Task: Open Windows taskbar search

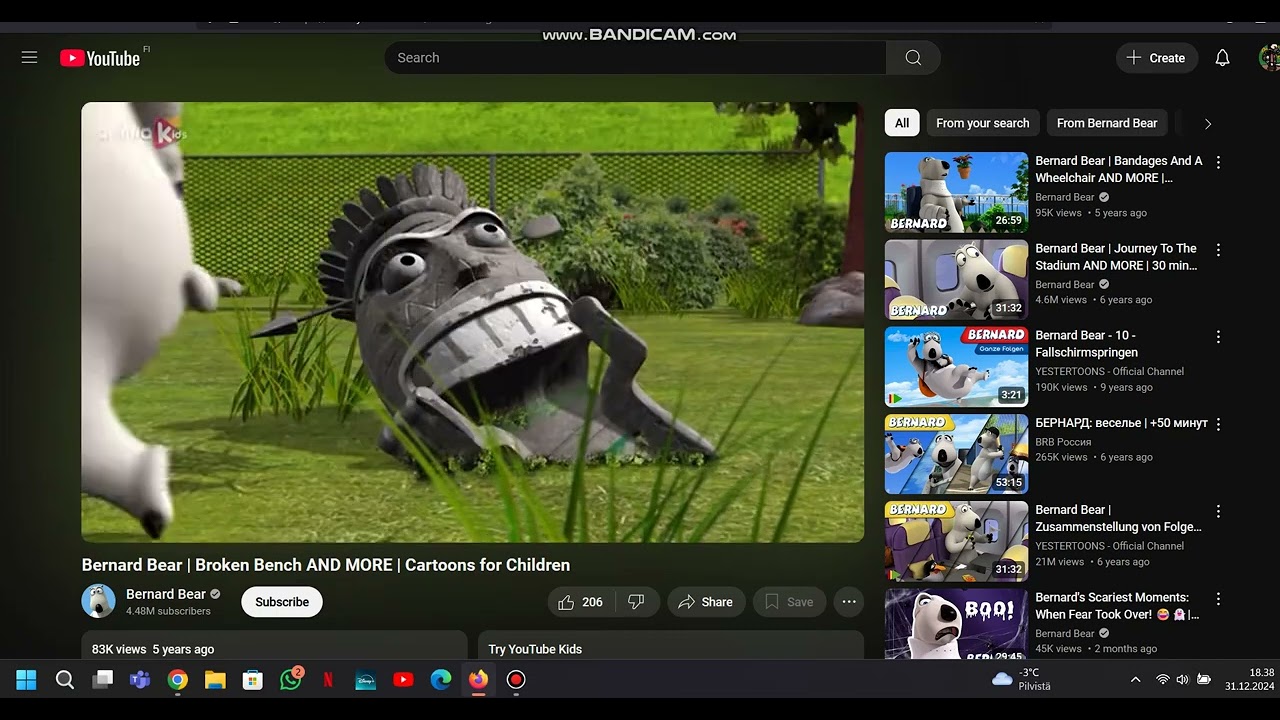Action: (x=65, y=680)
